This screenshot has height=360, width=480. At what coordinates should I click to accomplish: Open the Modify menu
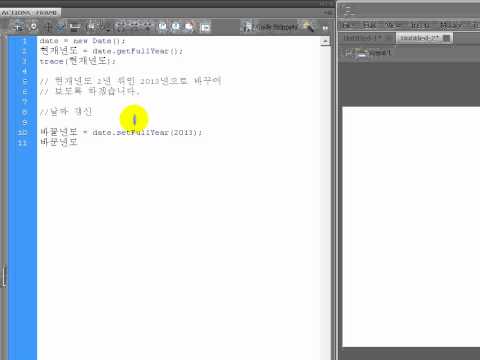[x=451, y=25]
